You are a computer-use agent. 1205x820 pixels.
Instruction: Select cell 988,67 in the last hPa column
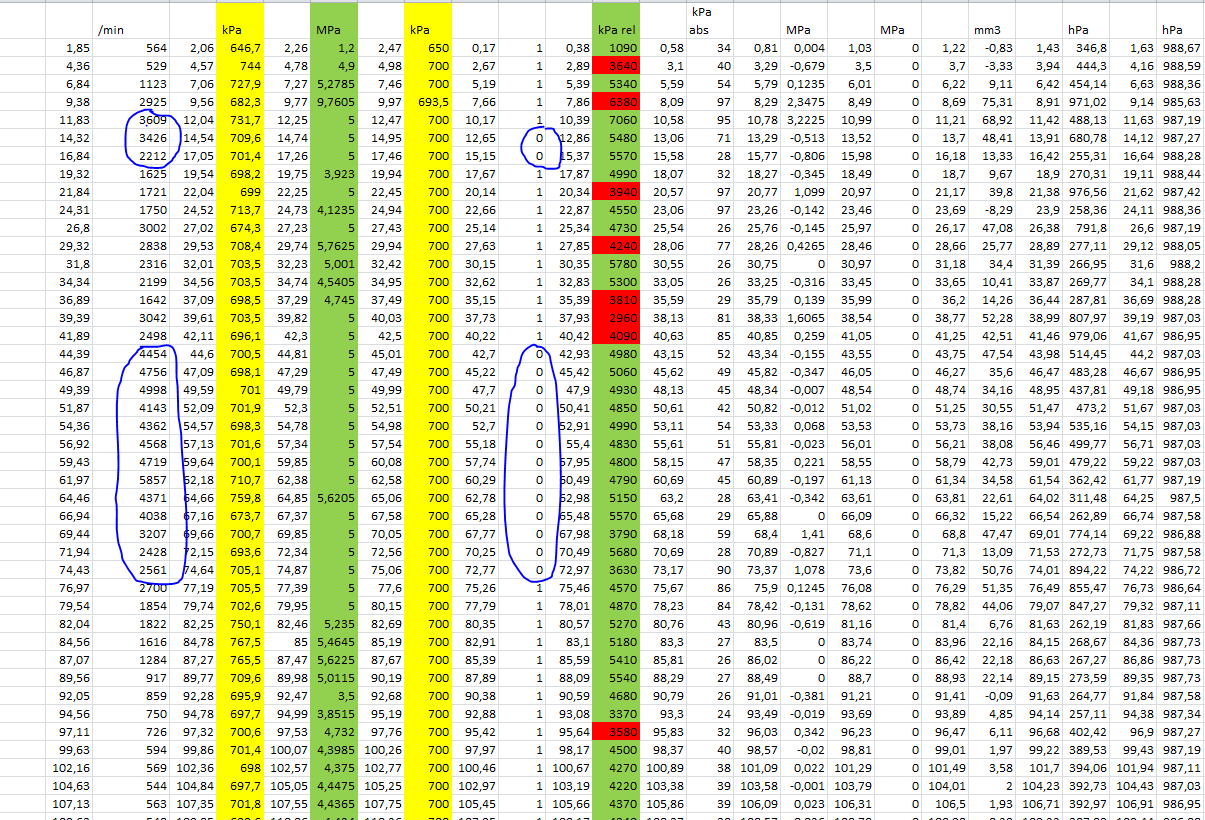coord(1183,47)
